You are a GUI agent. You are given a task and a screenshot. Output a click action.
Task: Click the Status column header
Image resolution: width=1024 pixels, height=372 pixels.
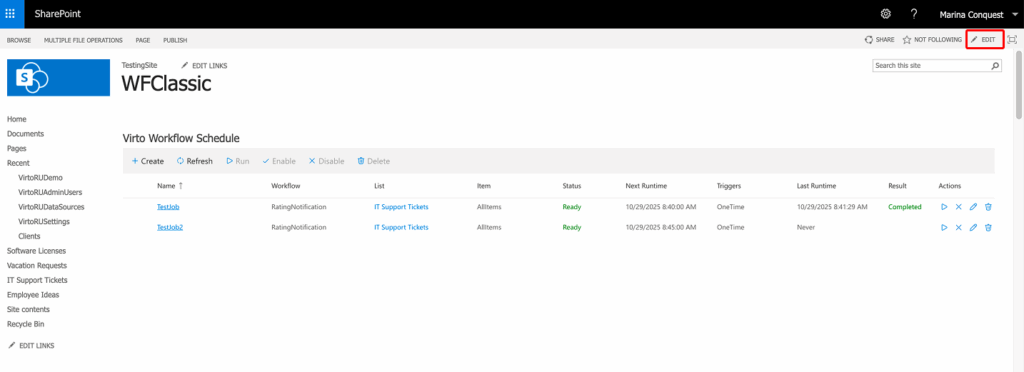coord(571,186)
